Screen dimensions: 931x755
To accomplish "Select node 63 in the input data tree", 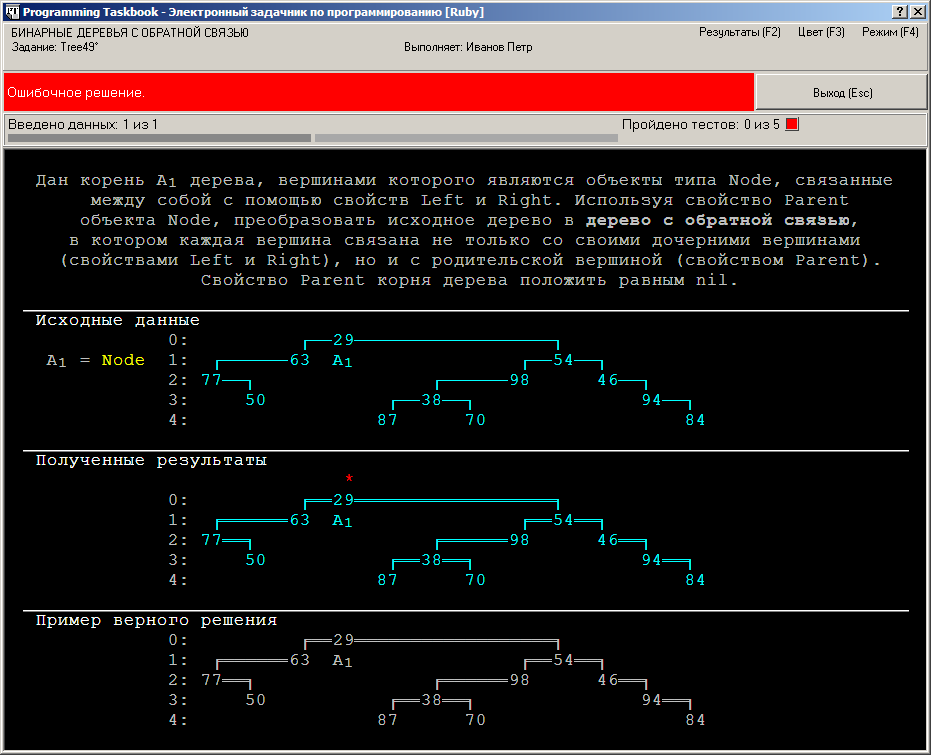I will pyautogui.click(x=300, y=360).
